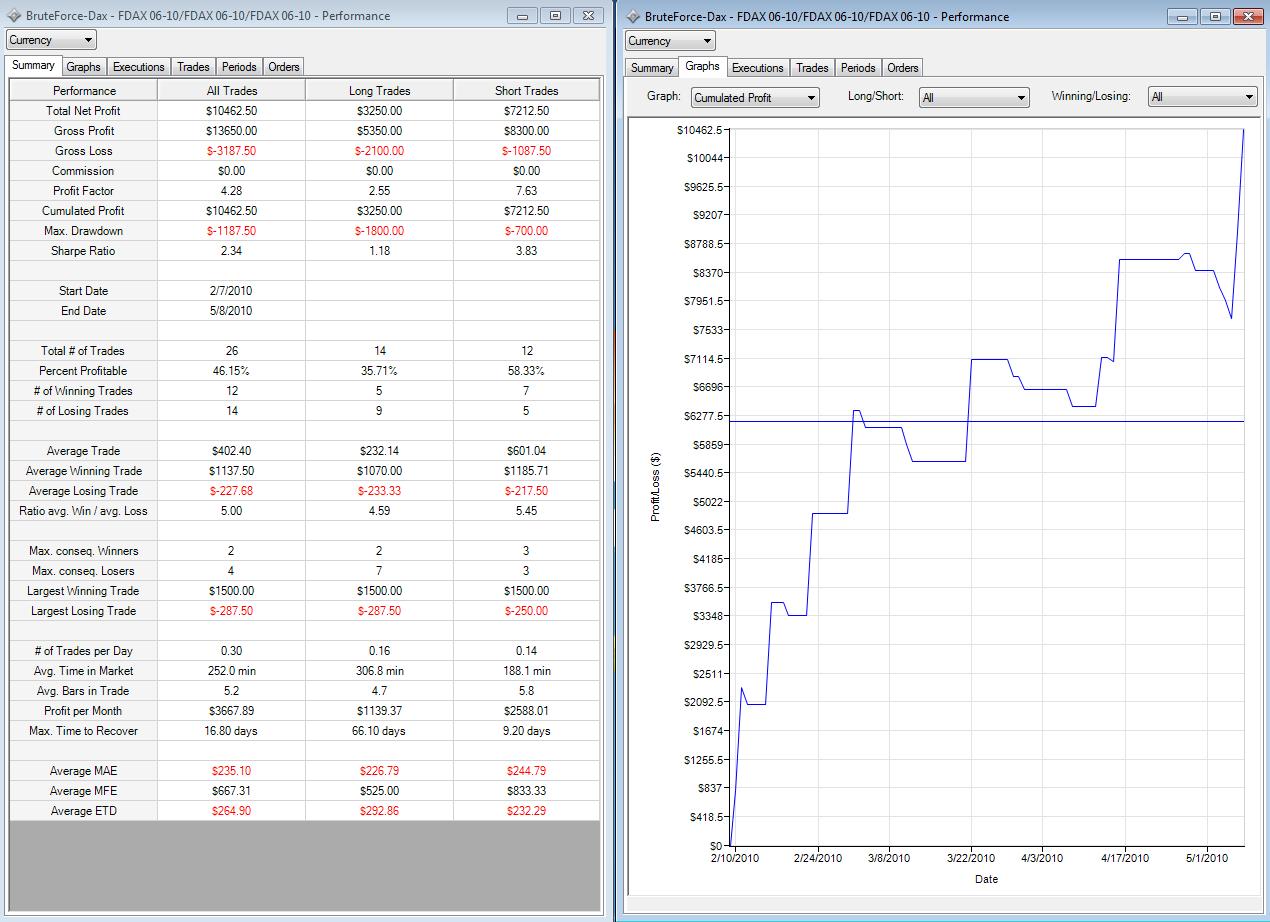Viewport: 1270px width, 922px height.
Task: Click the Long Trades column header
Action: coord(379,90)
